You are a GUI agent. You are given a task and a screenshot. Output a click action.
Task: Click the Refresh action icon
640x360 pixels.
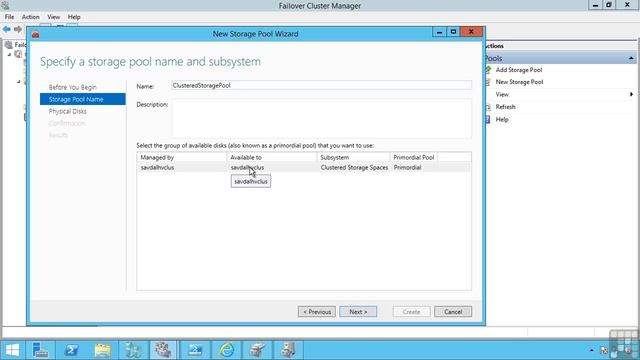point(488,107)
